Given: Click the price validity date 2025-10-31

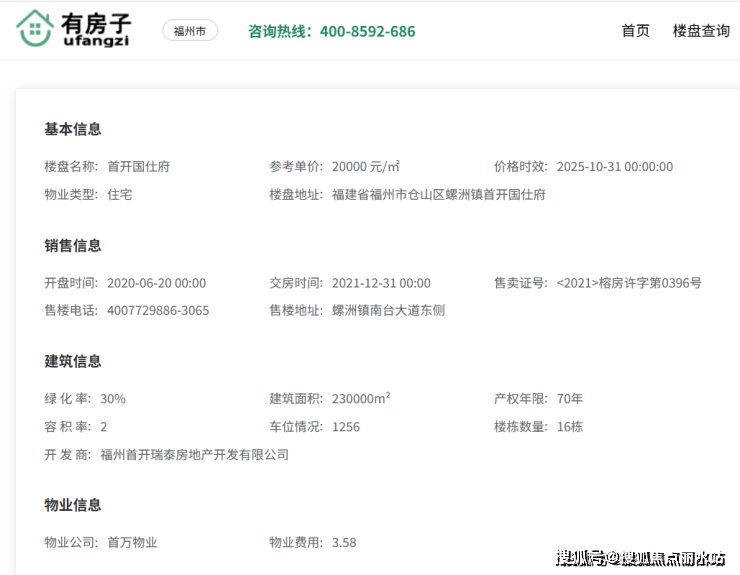Looking at the screenshot, I should (x=614, y=167).
